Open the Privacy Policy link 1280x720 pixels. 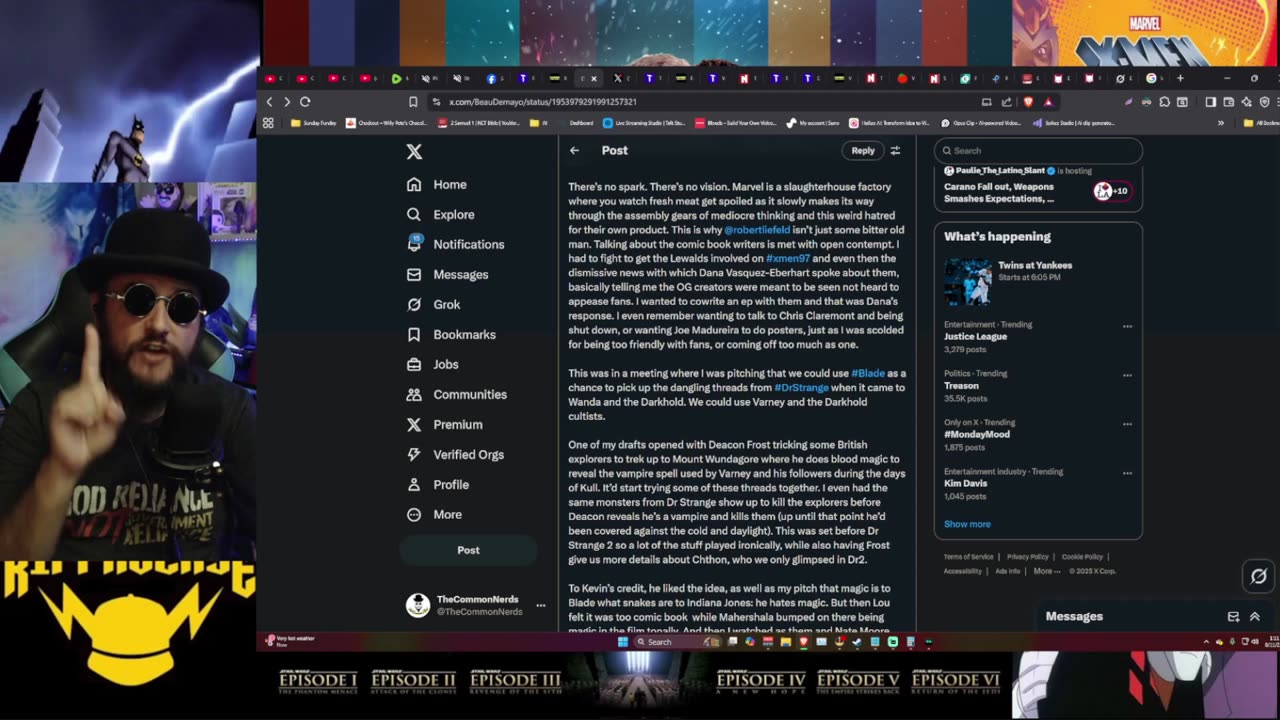tap(1027, 557)
